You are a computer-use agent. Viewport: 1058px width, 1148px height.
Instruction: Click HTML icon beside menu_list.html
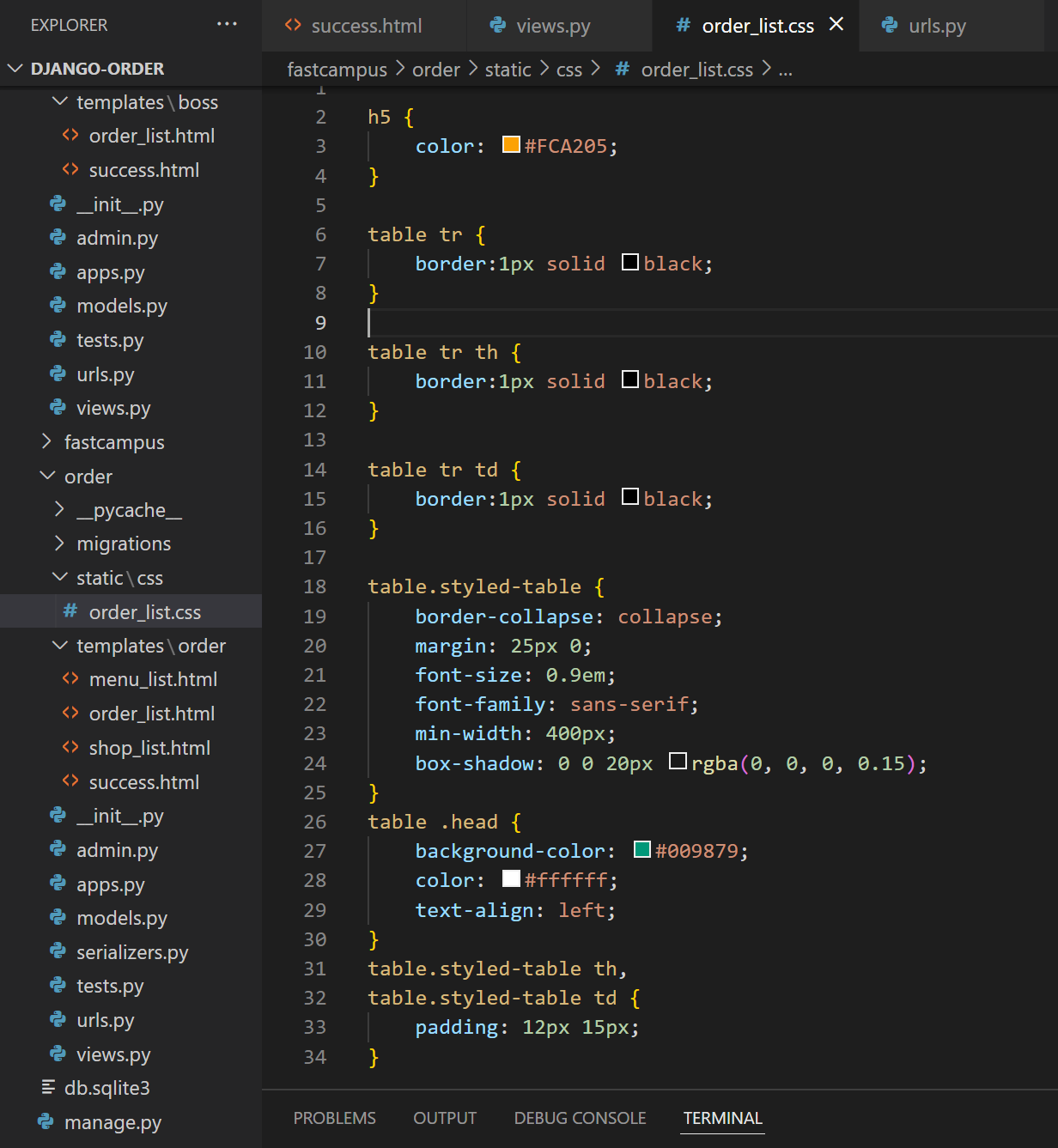pos(70,678)
